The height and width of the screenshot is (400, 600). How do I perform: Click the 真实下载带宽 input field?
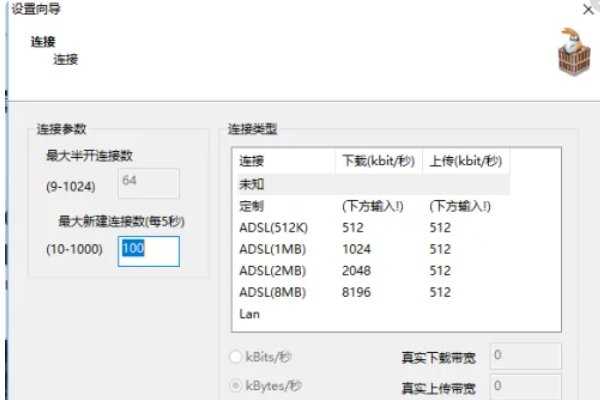tap(525, 356)
